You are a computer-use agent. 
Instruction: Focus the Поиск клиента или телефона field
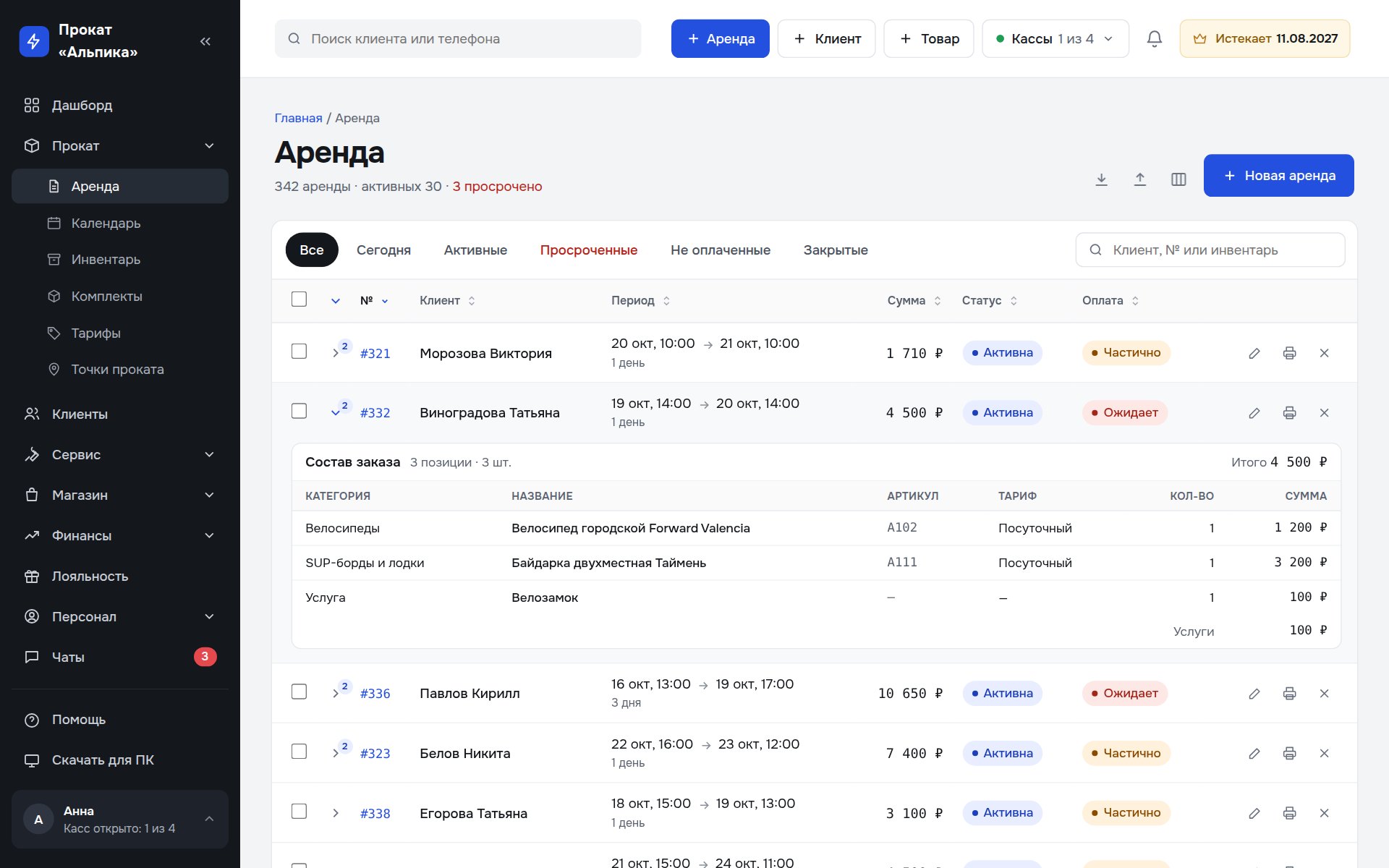(458, 38)
